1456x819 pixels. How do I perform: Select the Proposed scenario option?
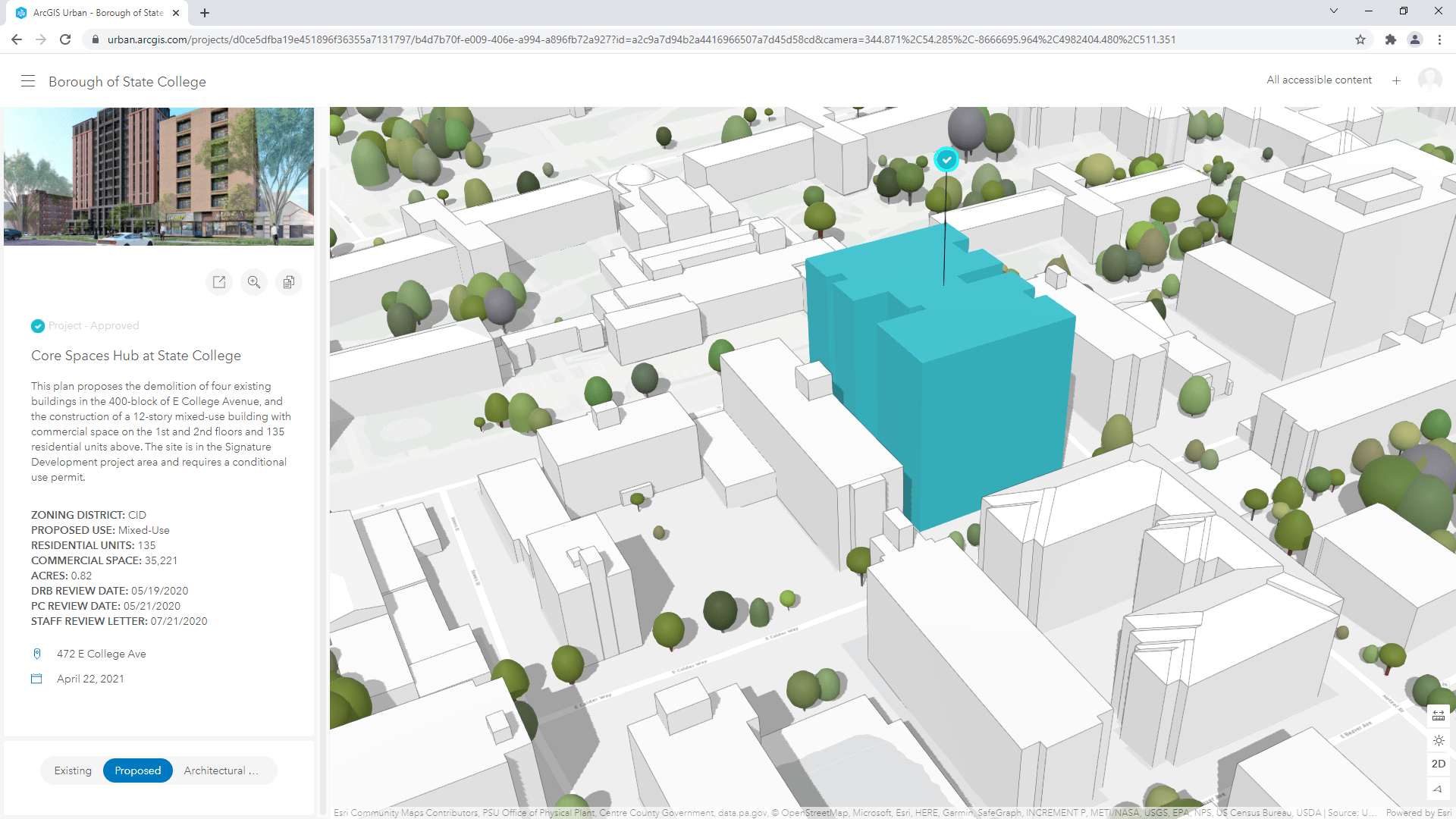138,770
